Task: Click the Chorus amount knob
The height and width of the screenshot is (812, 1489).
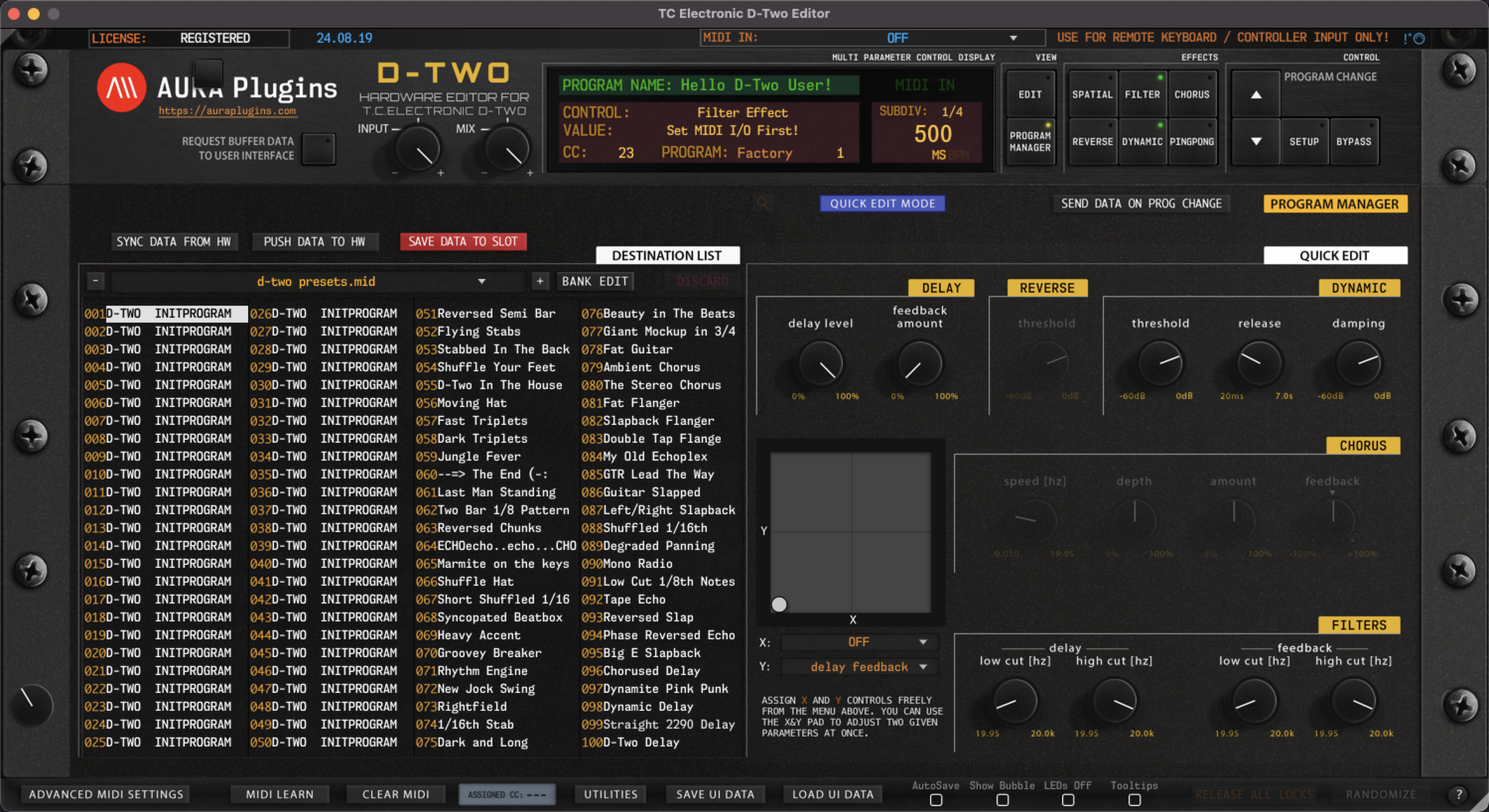Action: point(1233,521)
